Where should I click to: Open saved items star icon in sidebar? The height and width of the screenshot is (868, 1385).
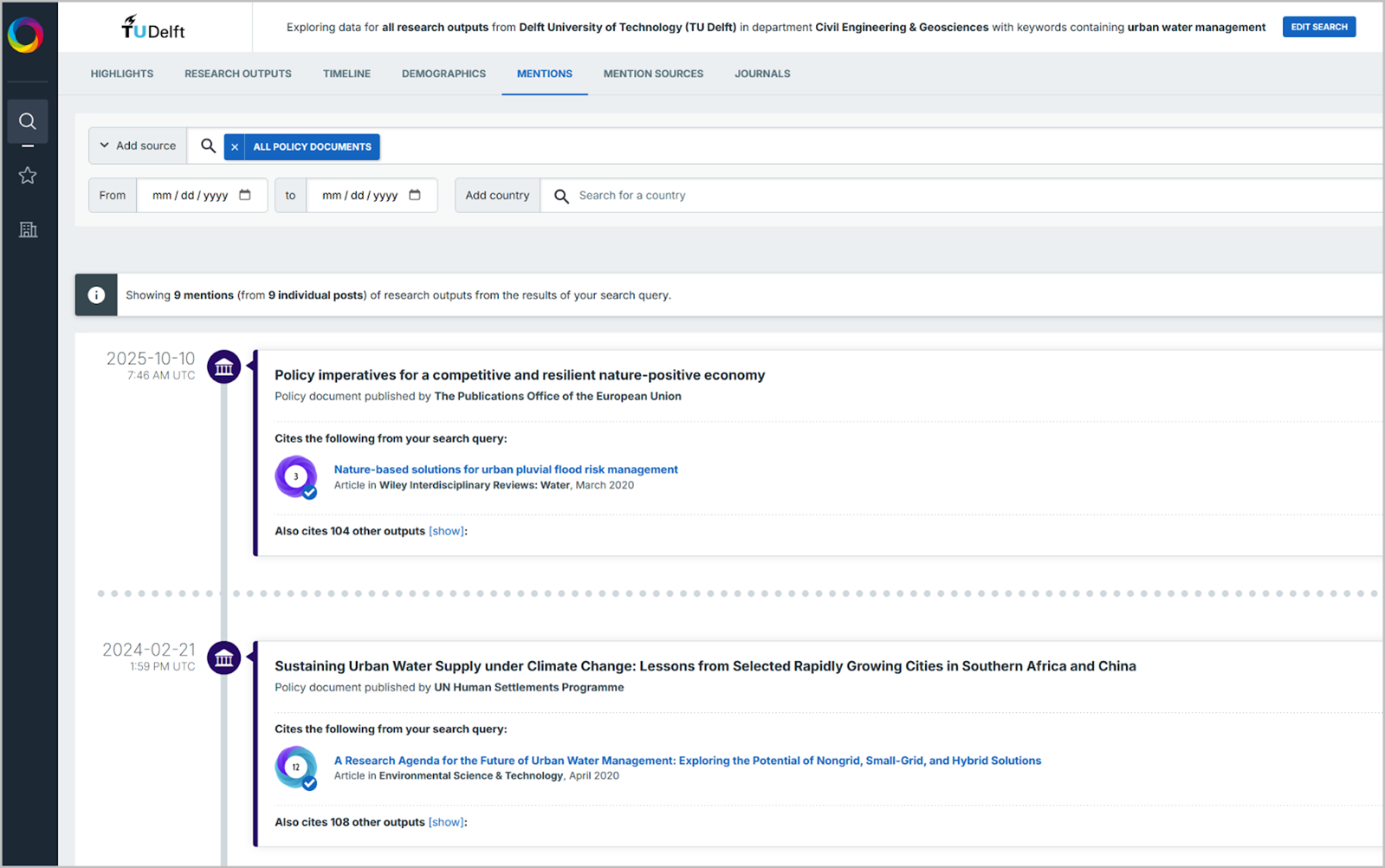(28, 176)
